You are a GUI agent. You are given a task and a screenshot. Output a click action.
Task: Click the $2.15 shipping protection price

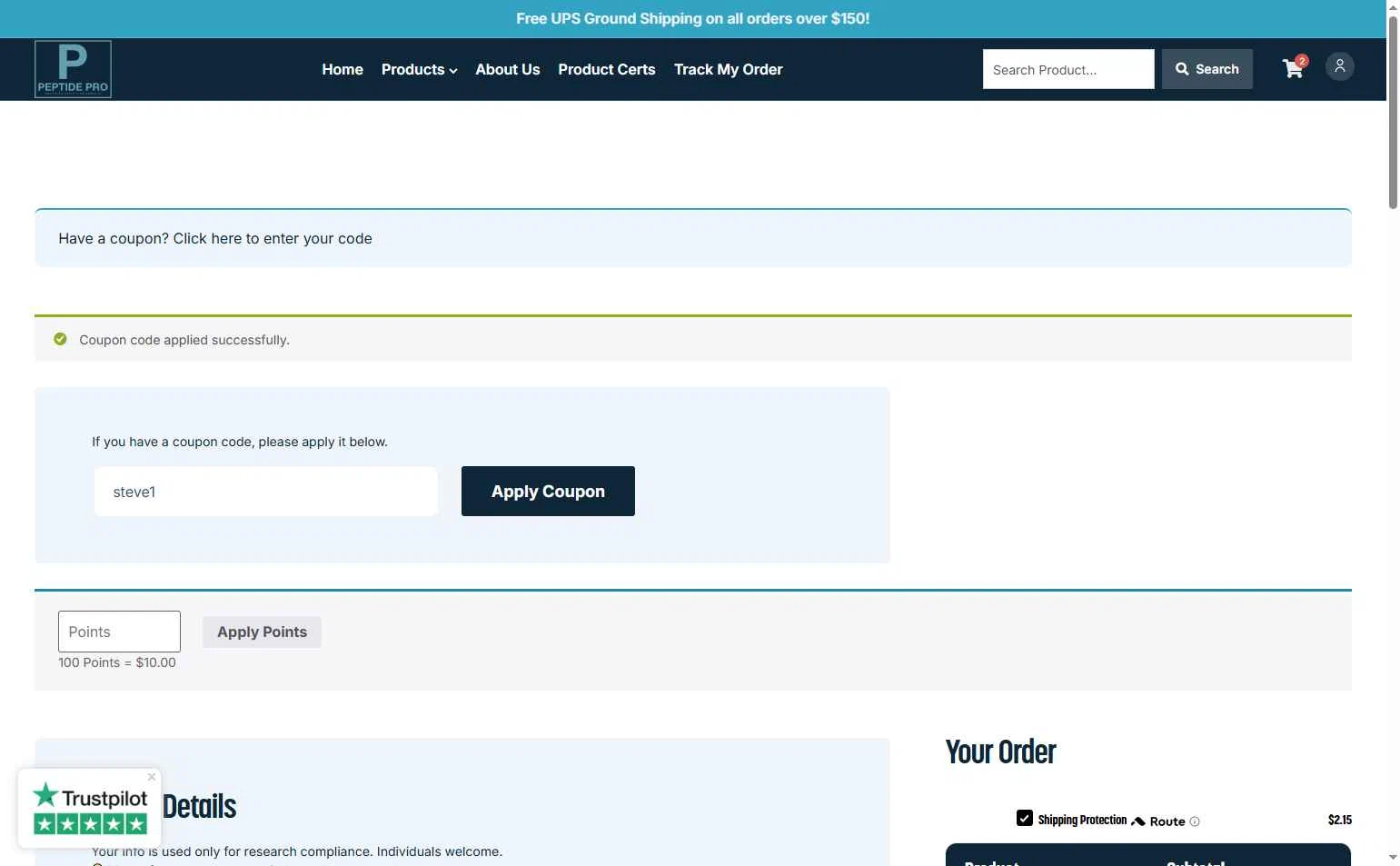click(x=1339, y=820)
